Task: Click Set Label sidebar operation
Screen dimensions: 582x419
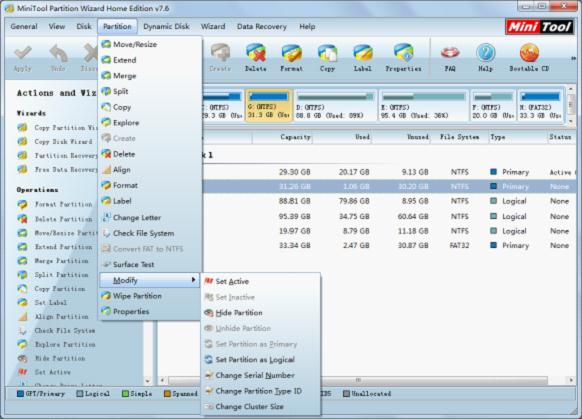Action: pyautogui.click(x=43, y=303)
